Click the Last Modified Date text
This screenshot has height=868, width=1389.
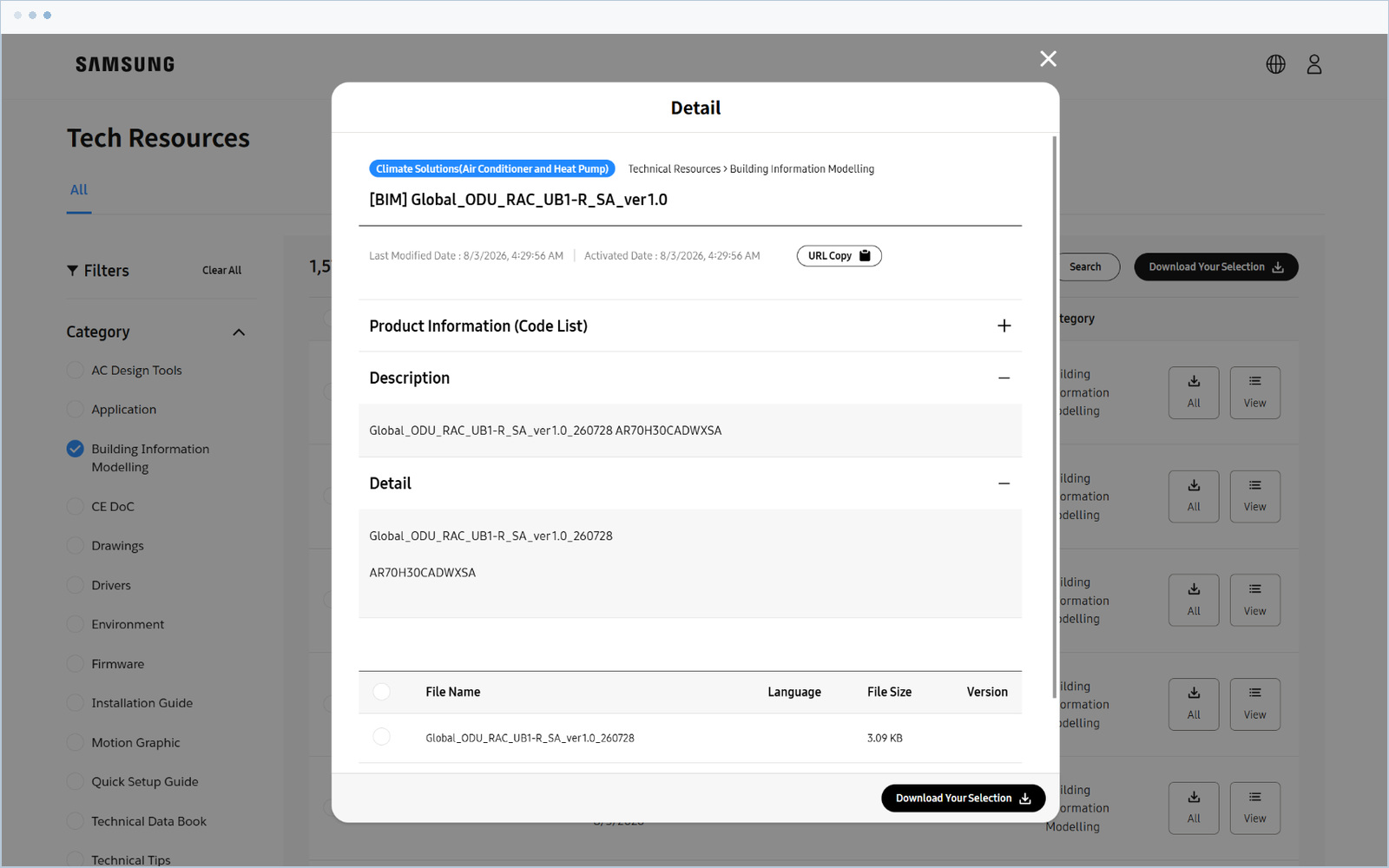pos(466,256)
